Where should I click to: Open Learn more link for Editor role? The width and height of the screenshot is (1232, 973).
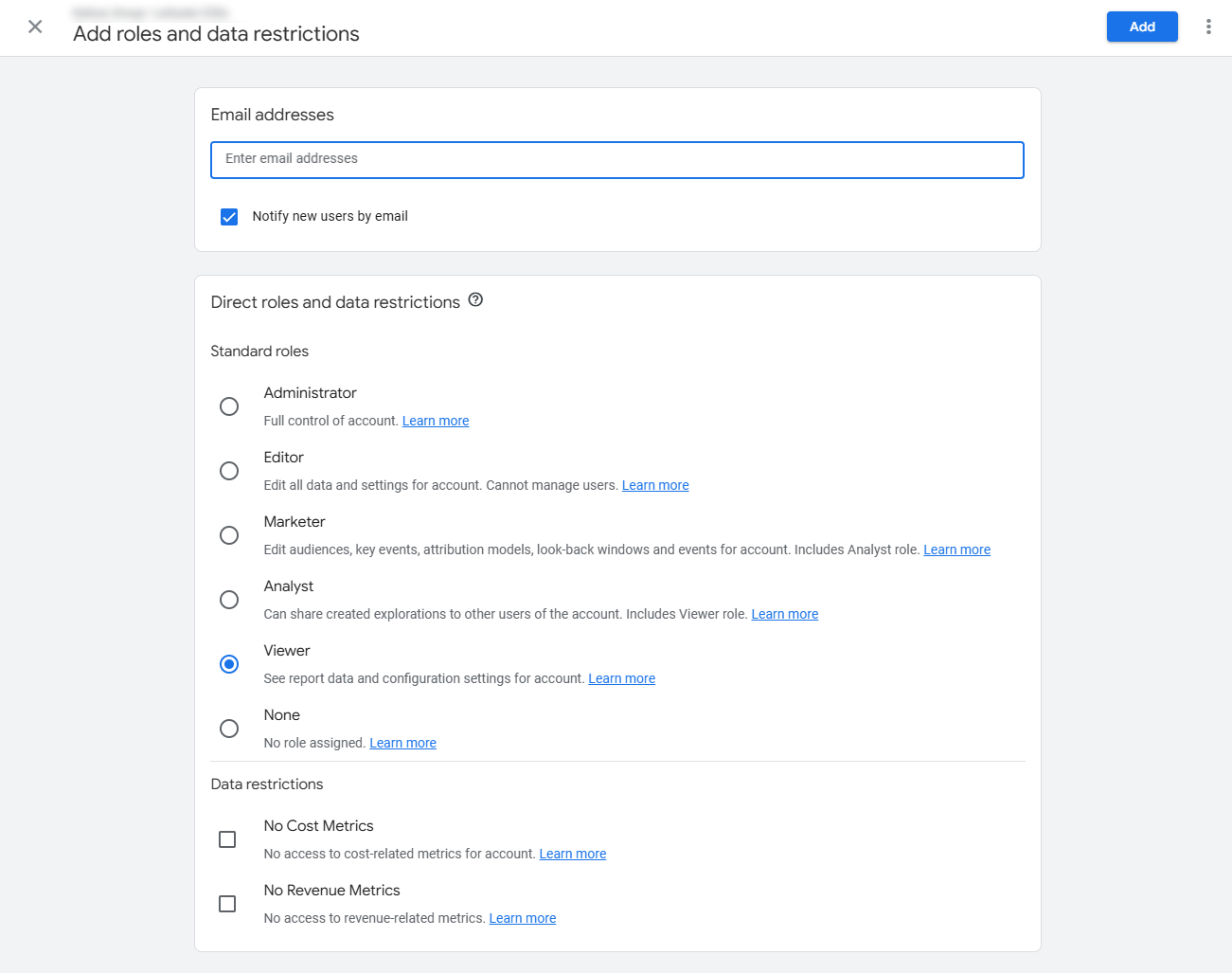[655, 485]
